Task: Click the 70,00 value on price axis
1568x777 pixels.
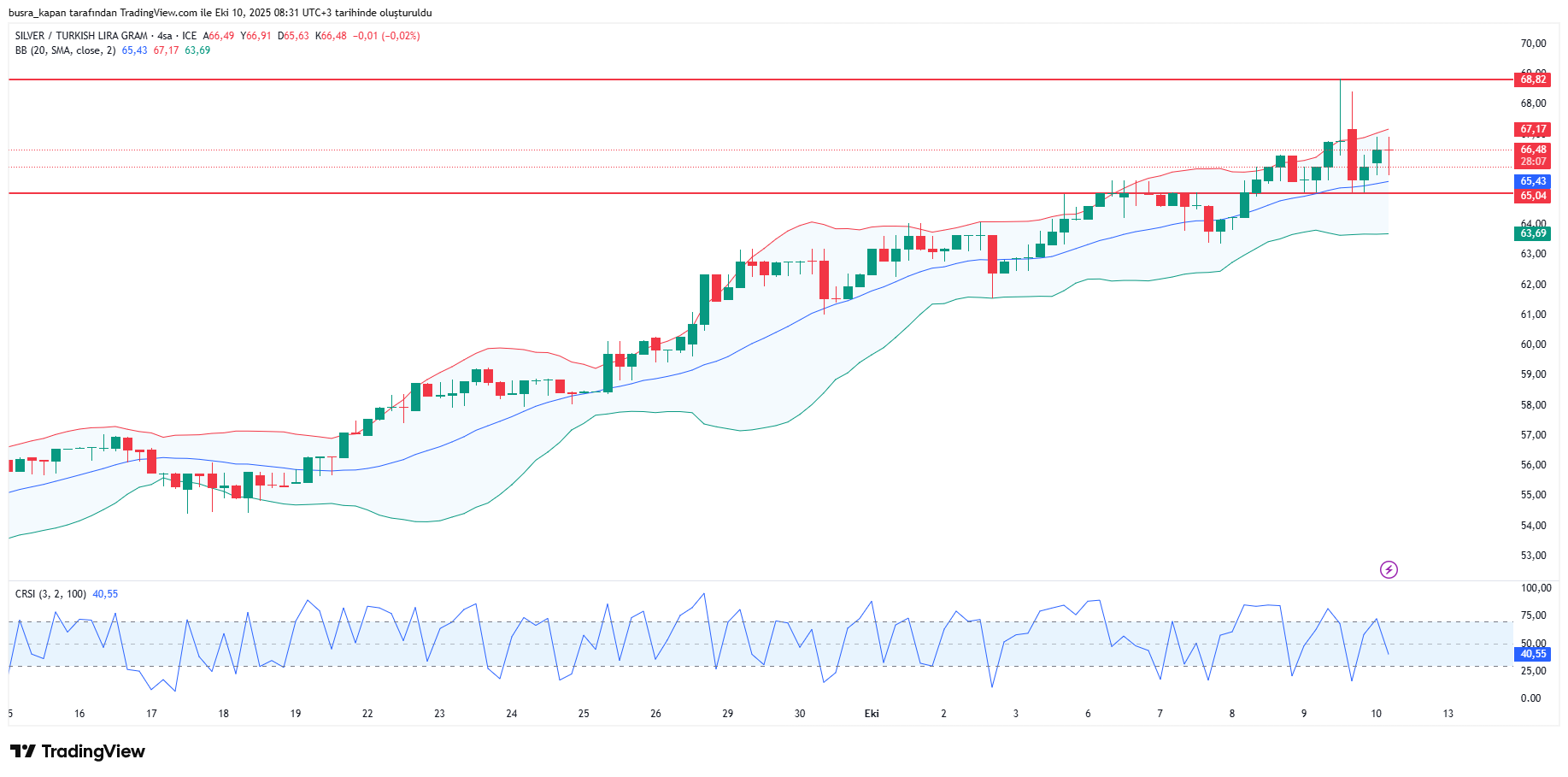Action: click(1533, 44)
